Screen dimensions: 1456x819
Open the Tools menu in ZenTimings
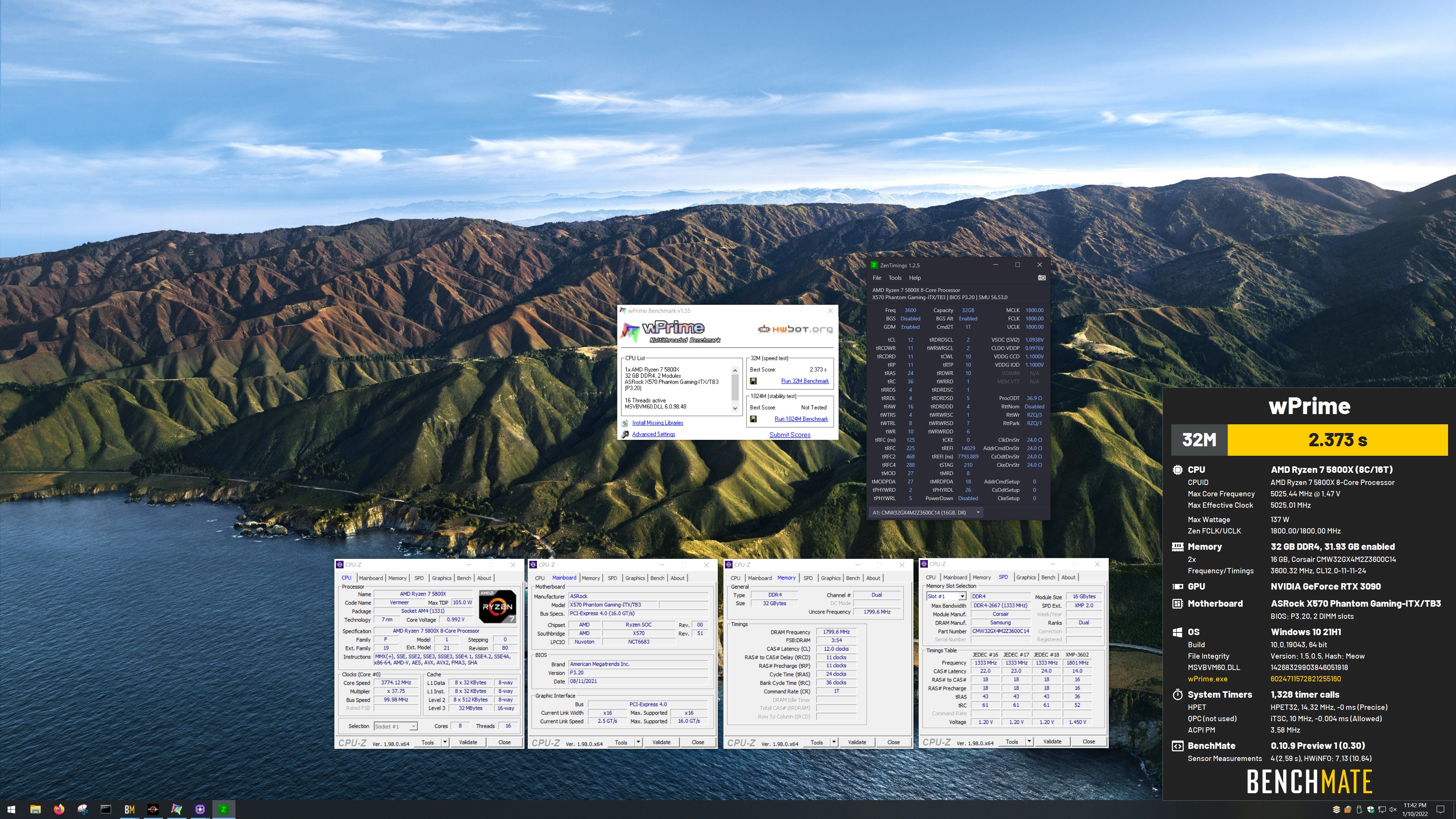[895, 278]
